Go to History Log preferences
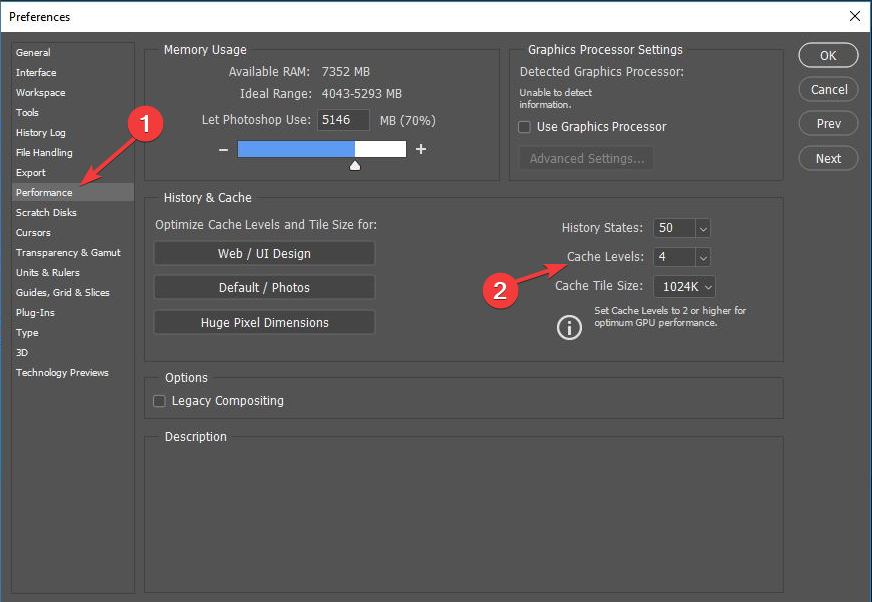The width and height of the screenshot is (872, 602). pyautogui.click(x=40, y=132)
